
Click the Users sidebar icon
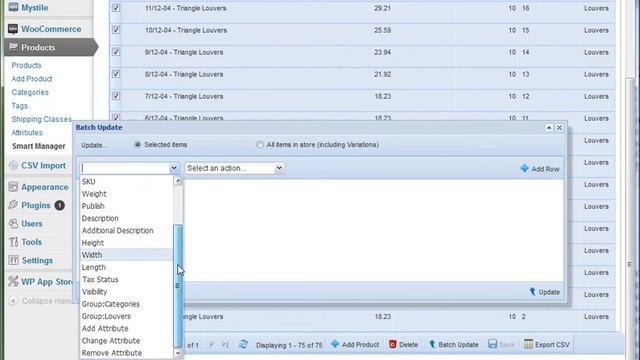pyautogui.click(x=13, y=223)
